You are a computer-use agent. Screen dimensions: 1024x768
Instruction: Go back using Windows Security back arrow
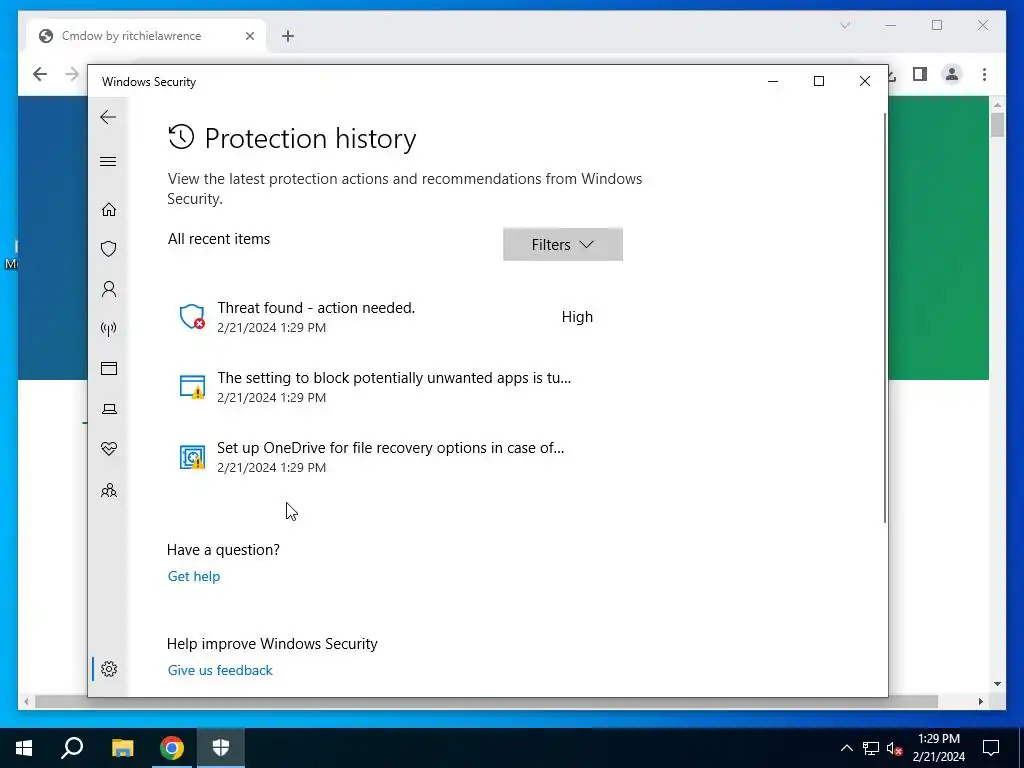(x=108, y=117)
